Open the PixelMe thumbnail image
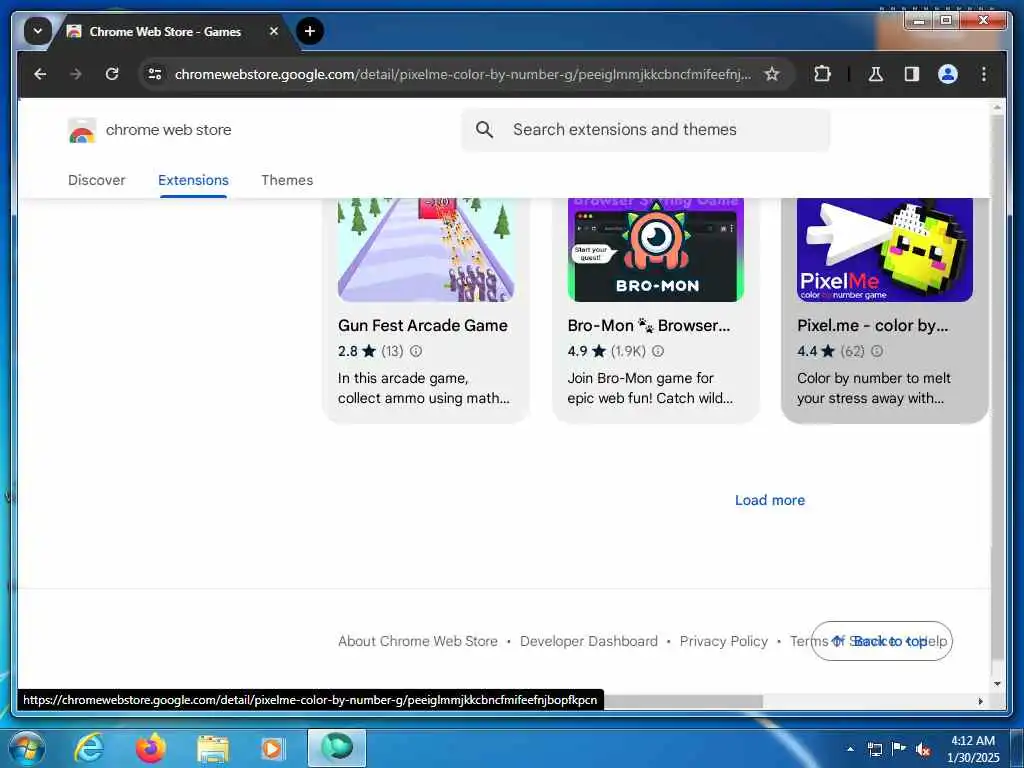 tap(885, 250)
